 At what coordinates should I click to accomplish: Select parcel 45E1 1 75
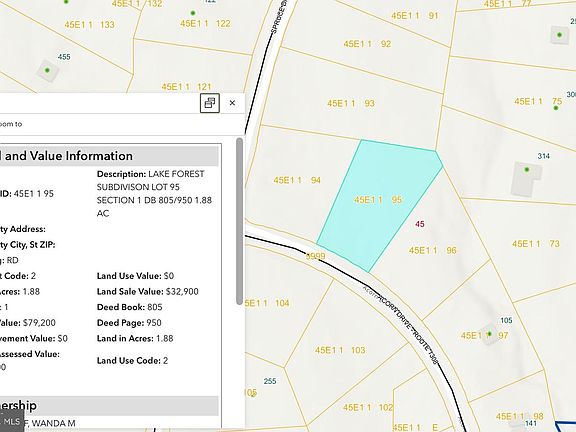[x=538, y=101]
